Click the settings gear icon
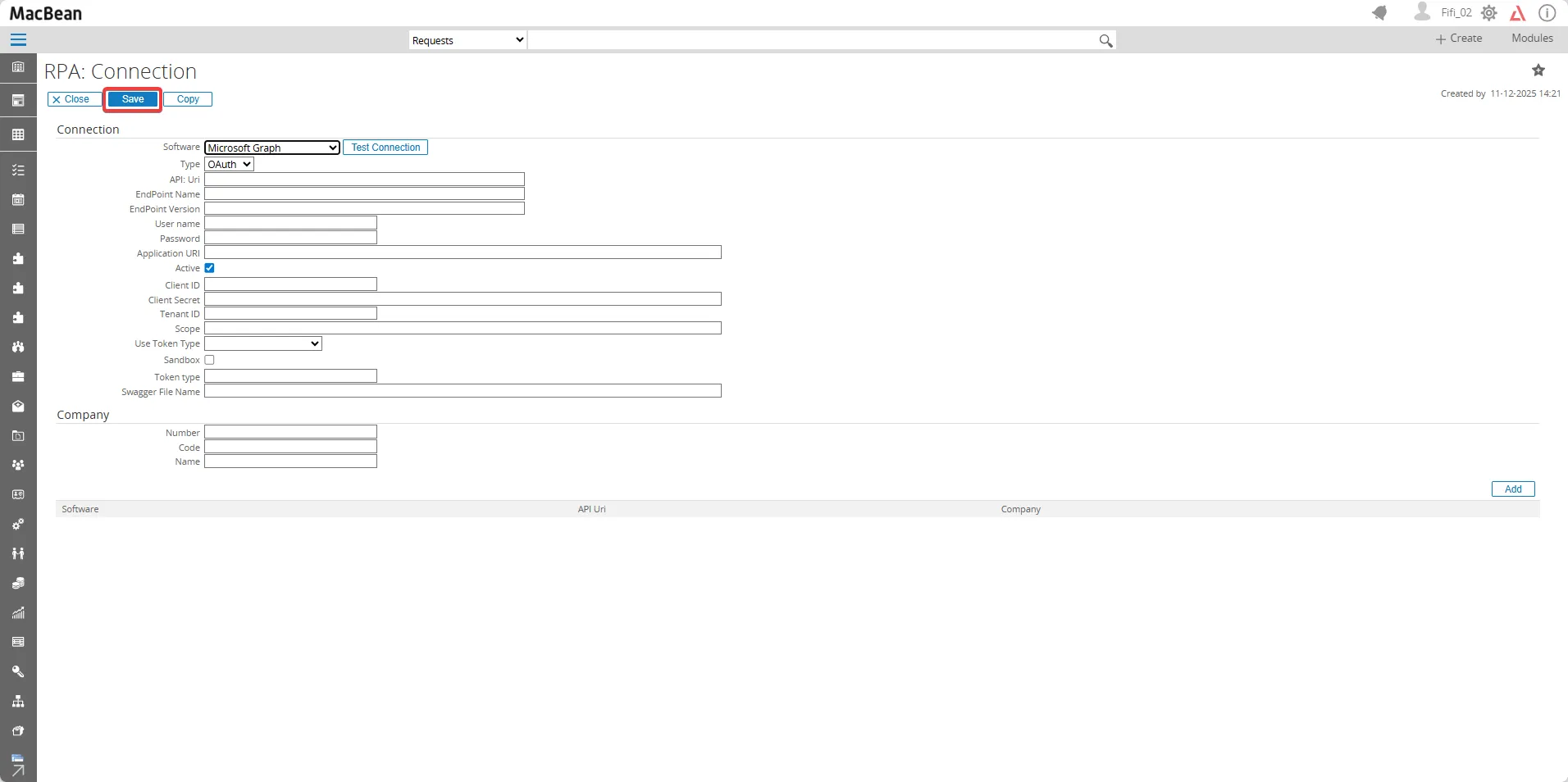The width and height of the screenshot is (1568, 782). [1491, 12]
